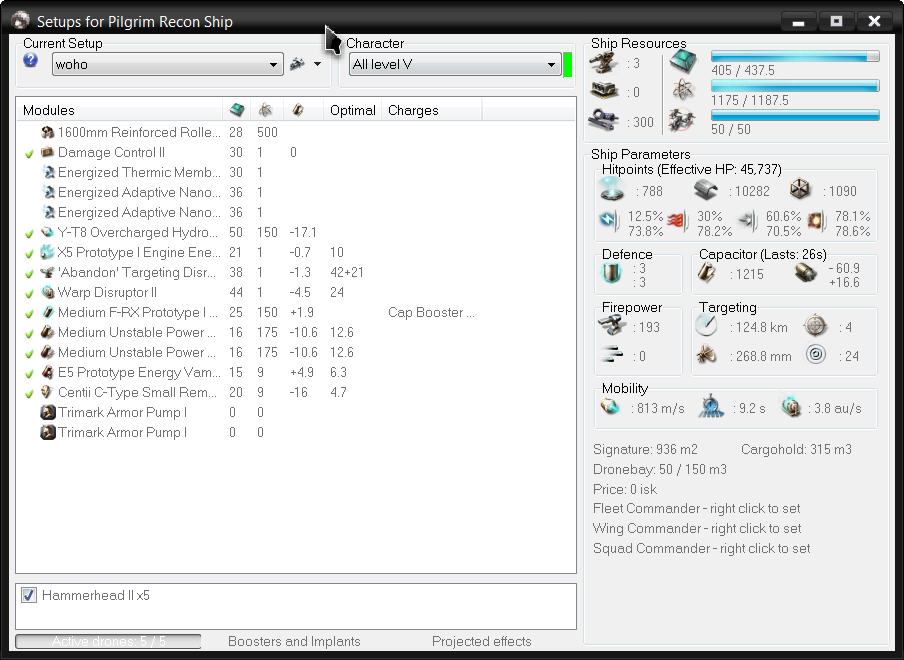Select the Energized Thermic Membrane module row
904x660 pixels.
pos(296,172)
